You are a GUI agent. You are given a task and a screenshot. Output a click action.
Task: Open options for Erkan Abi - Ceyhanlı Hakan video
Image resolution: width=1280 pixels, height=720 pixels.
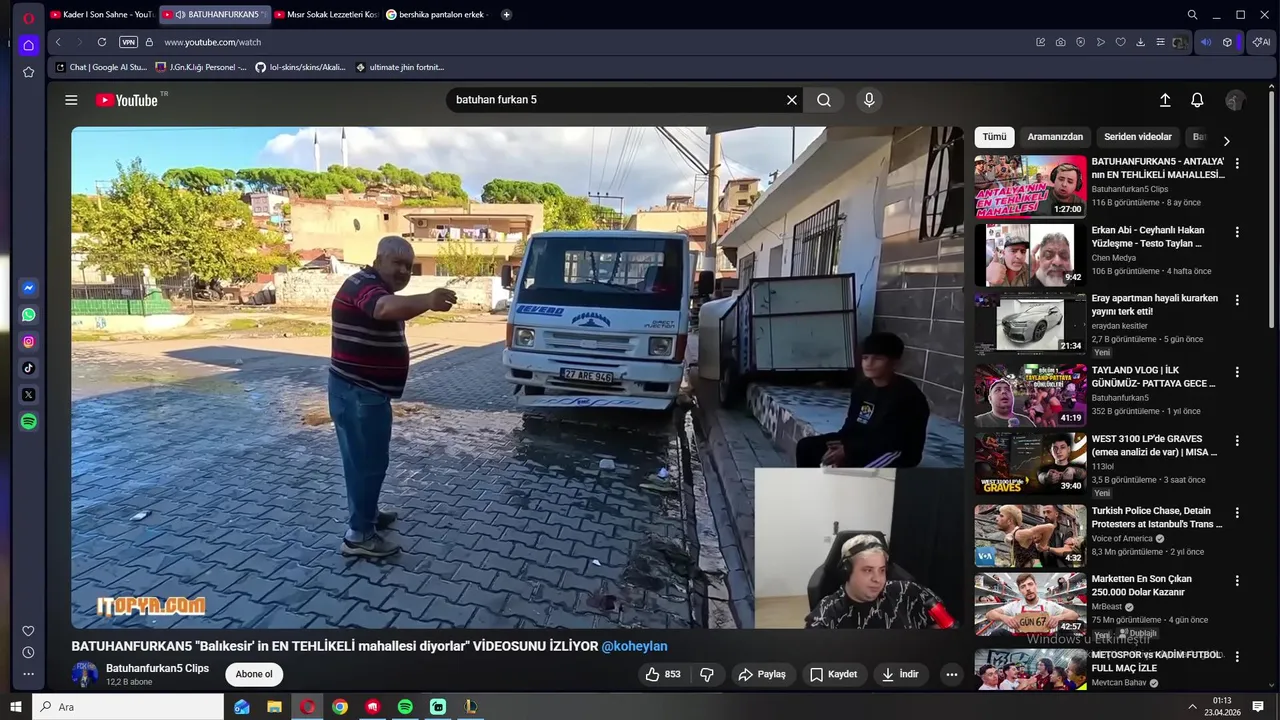[x=1237, y=232]
